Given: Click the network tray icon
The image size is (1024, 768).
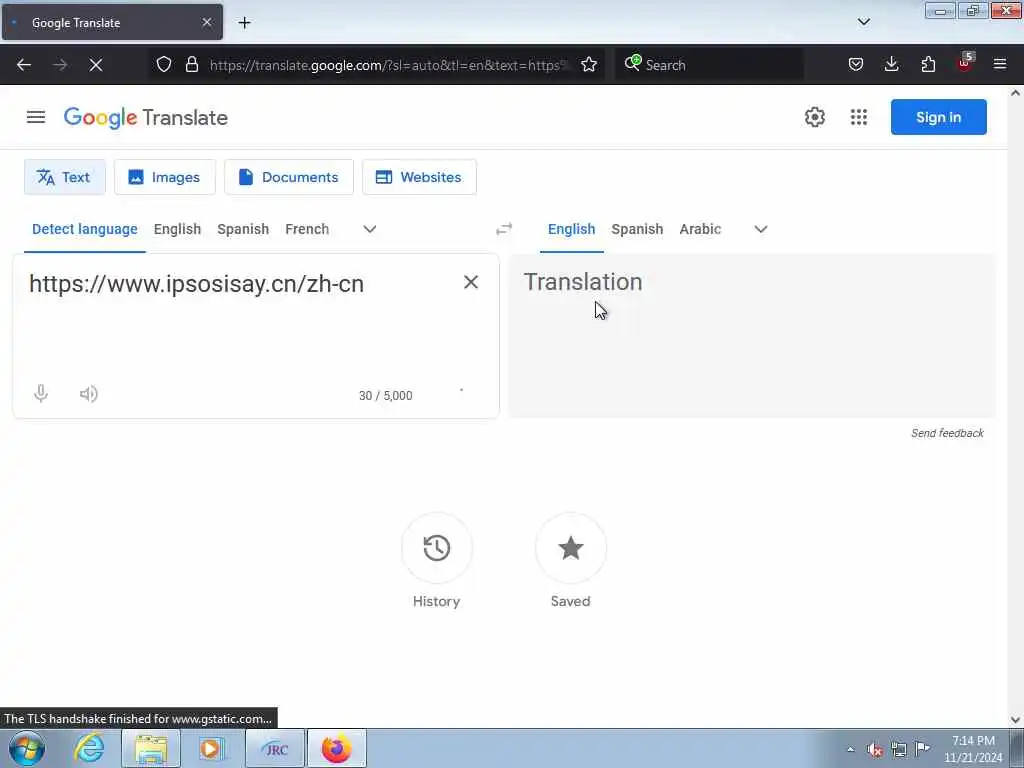Looking at the screenshot, I should (899, 750).
